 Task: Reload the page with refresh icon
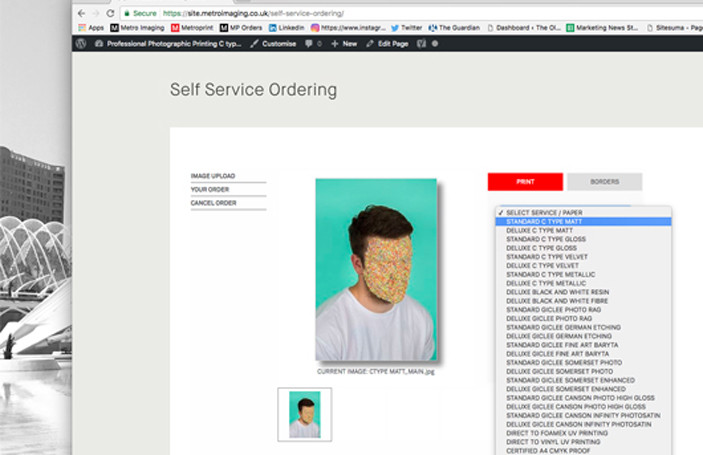(x=110, y=13)
